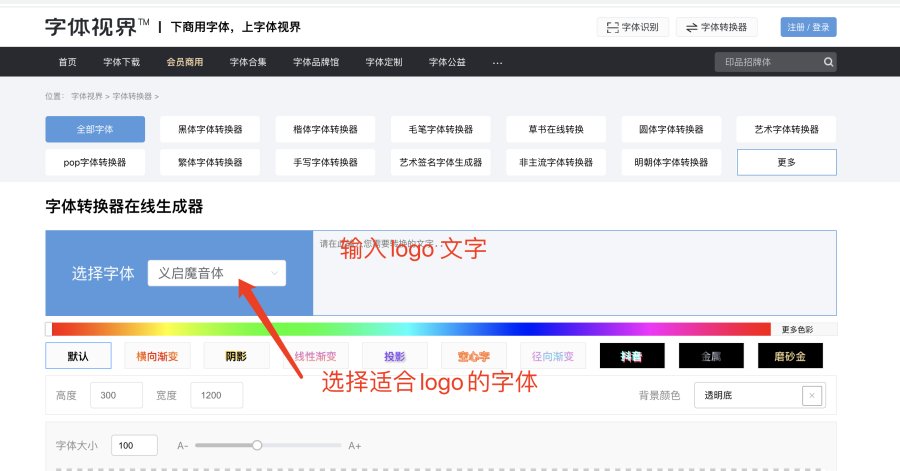Enable the 空心字 hollow text effect

click(474, 356)
